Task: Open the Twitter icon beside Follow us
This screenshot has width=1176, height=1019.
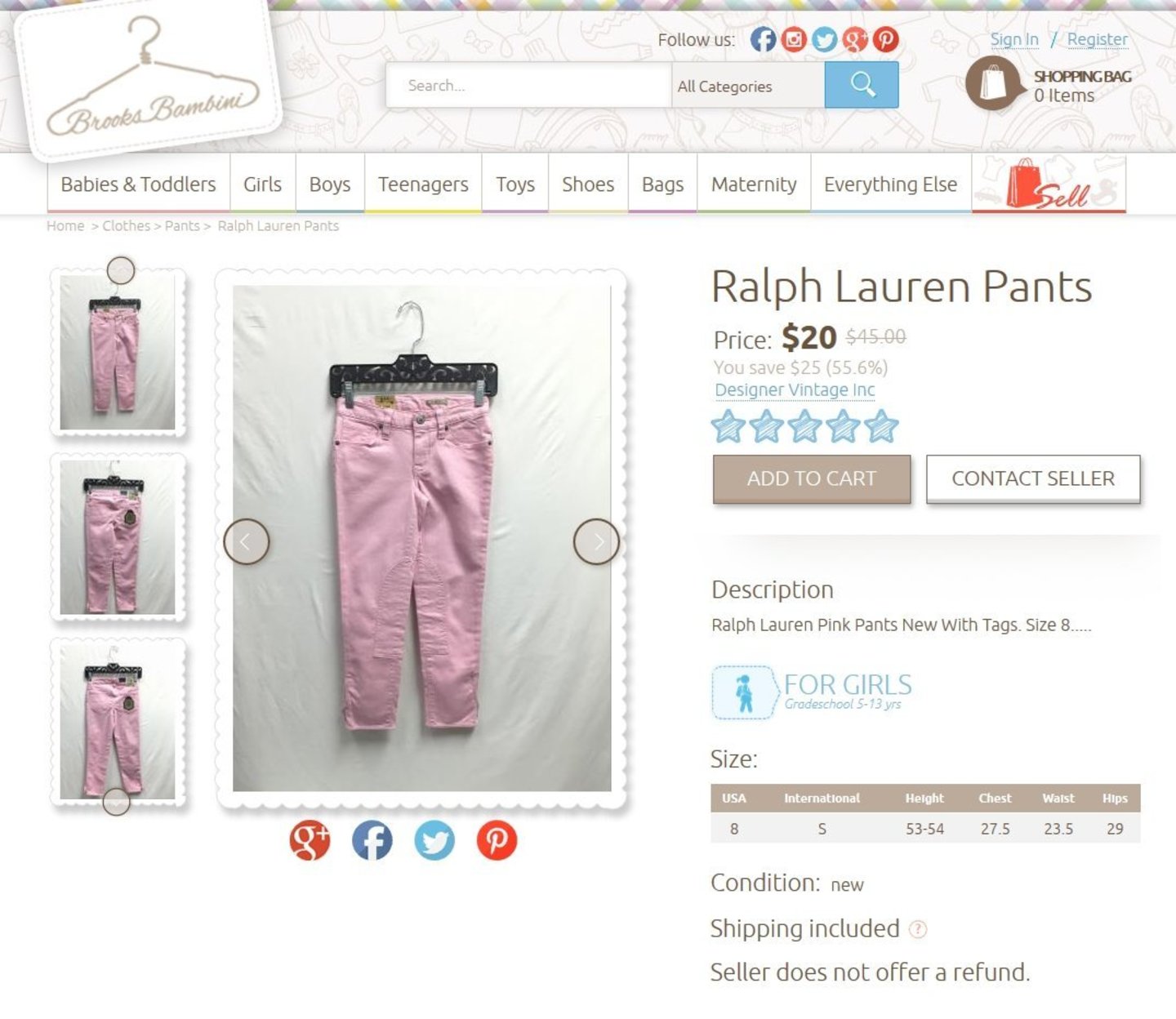Action: 824,39
